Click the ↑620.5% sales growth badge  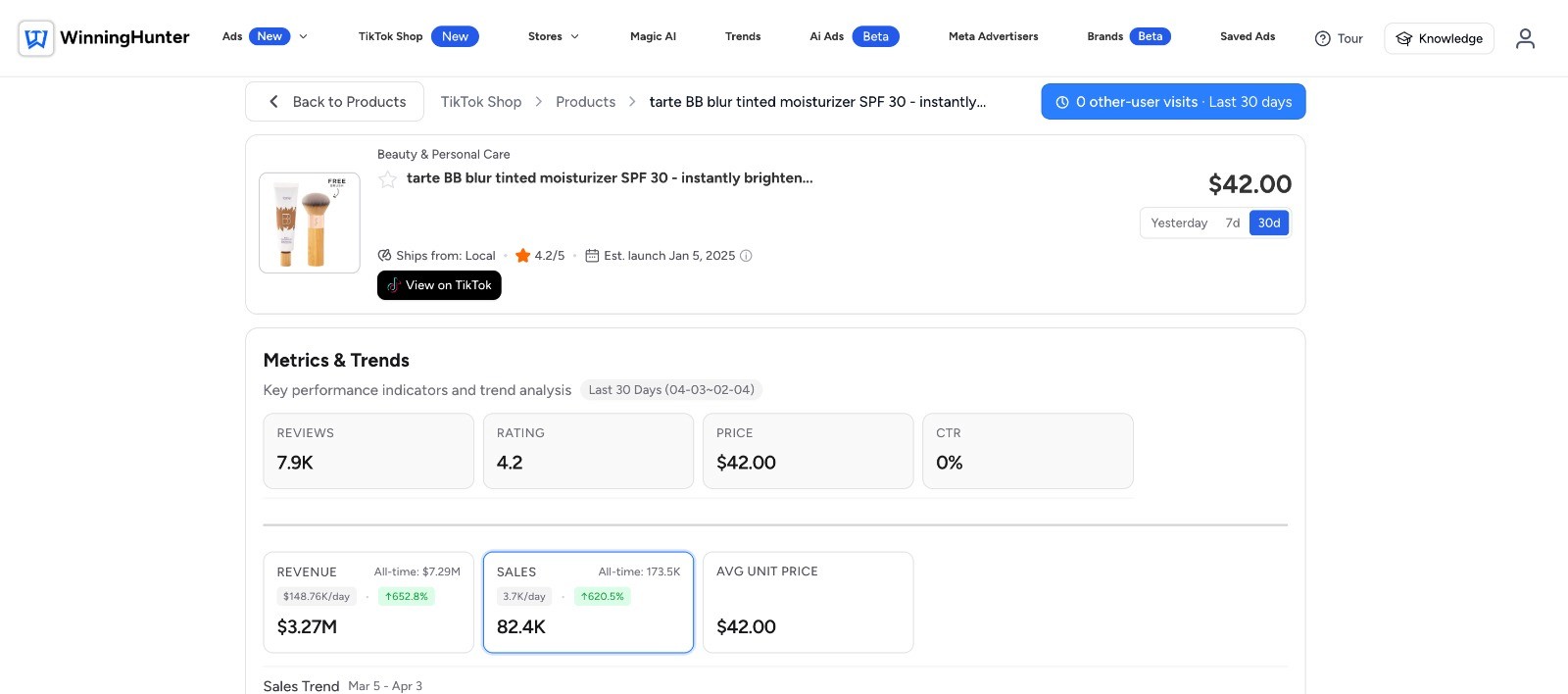[x=602, y=596]
